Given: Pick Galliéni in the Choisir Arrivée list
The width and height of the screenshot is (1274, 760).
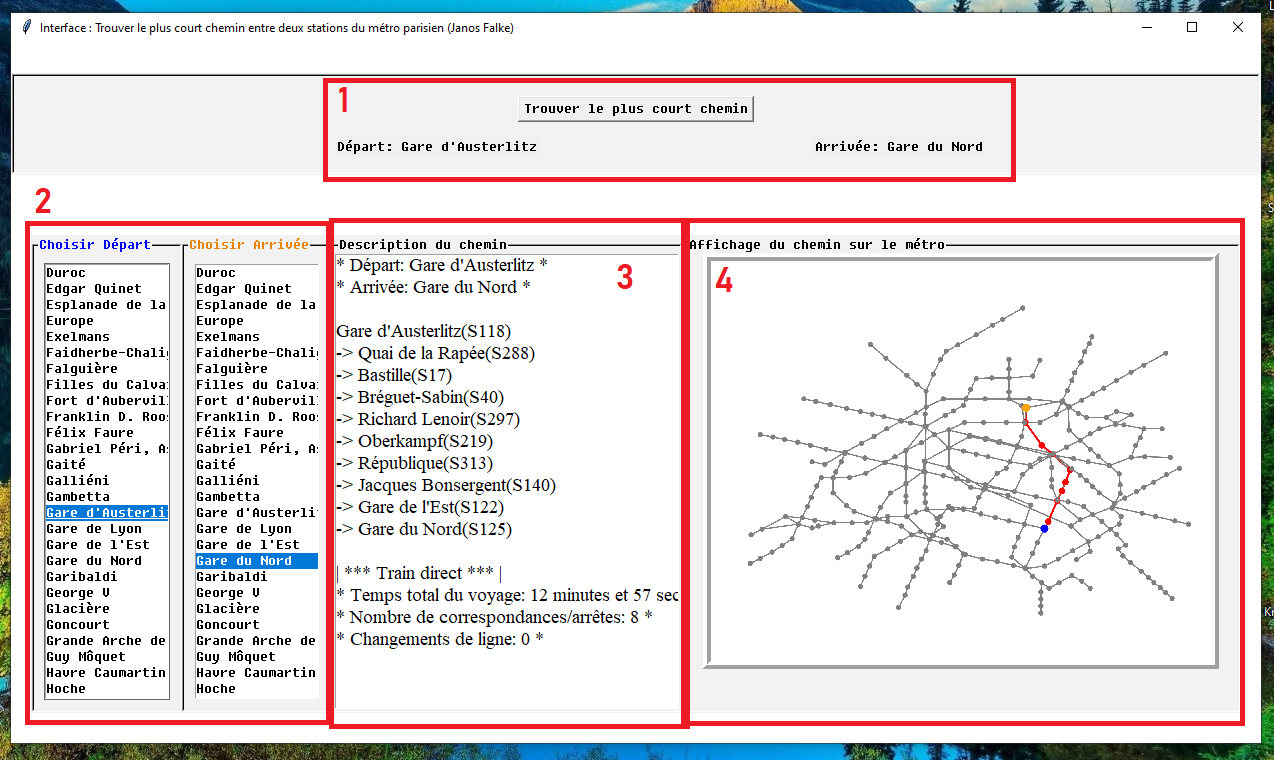Looking at the screenshot, I should pos(256,481).
